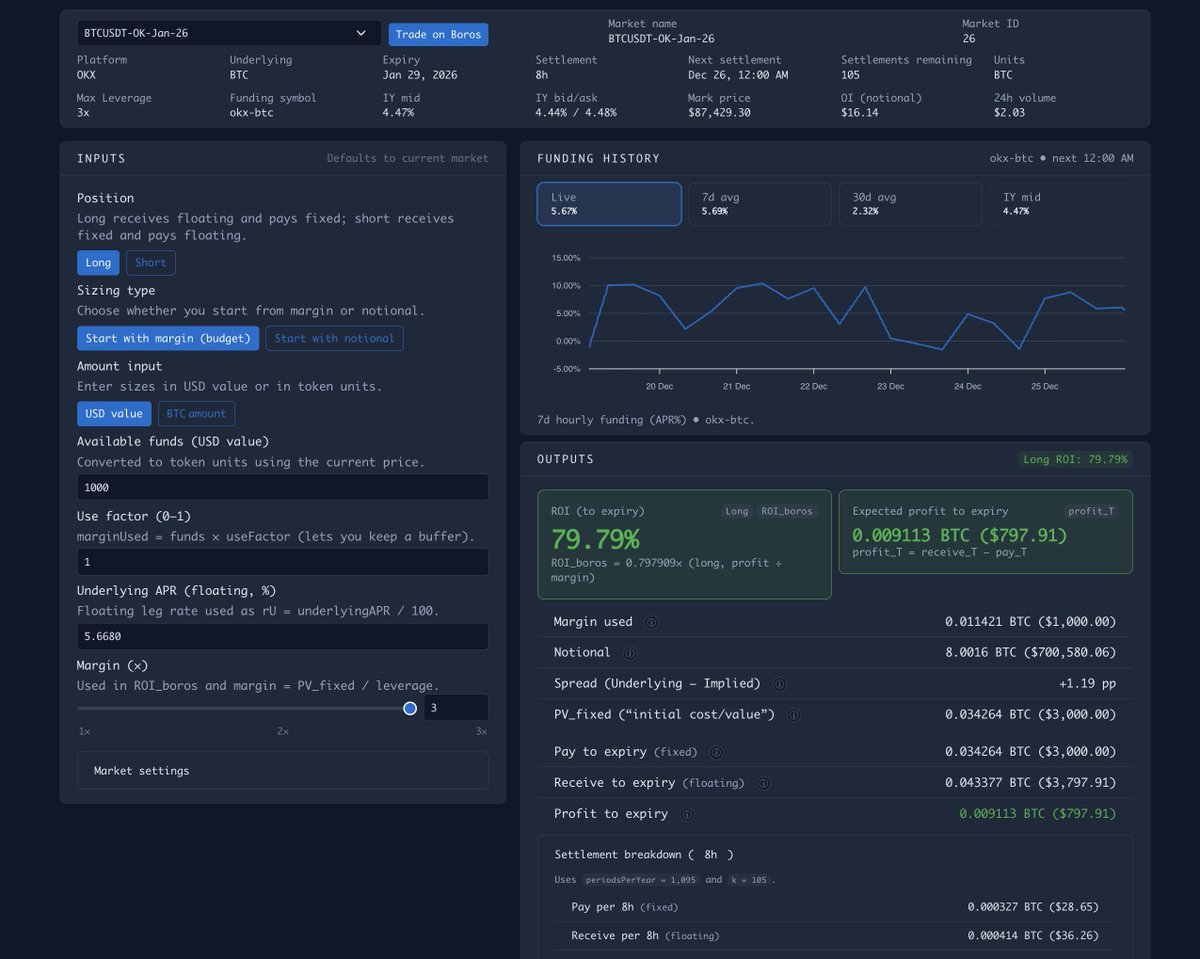
Task: Click the Long ROI: 79.79% badge
Action: 1074,459
